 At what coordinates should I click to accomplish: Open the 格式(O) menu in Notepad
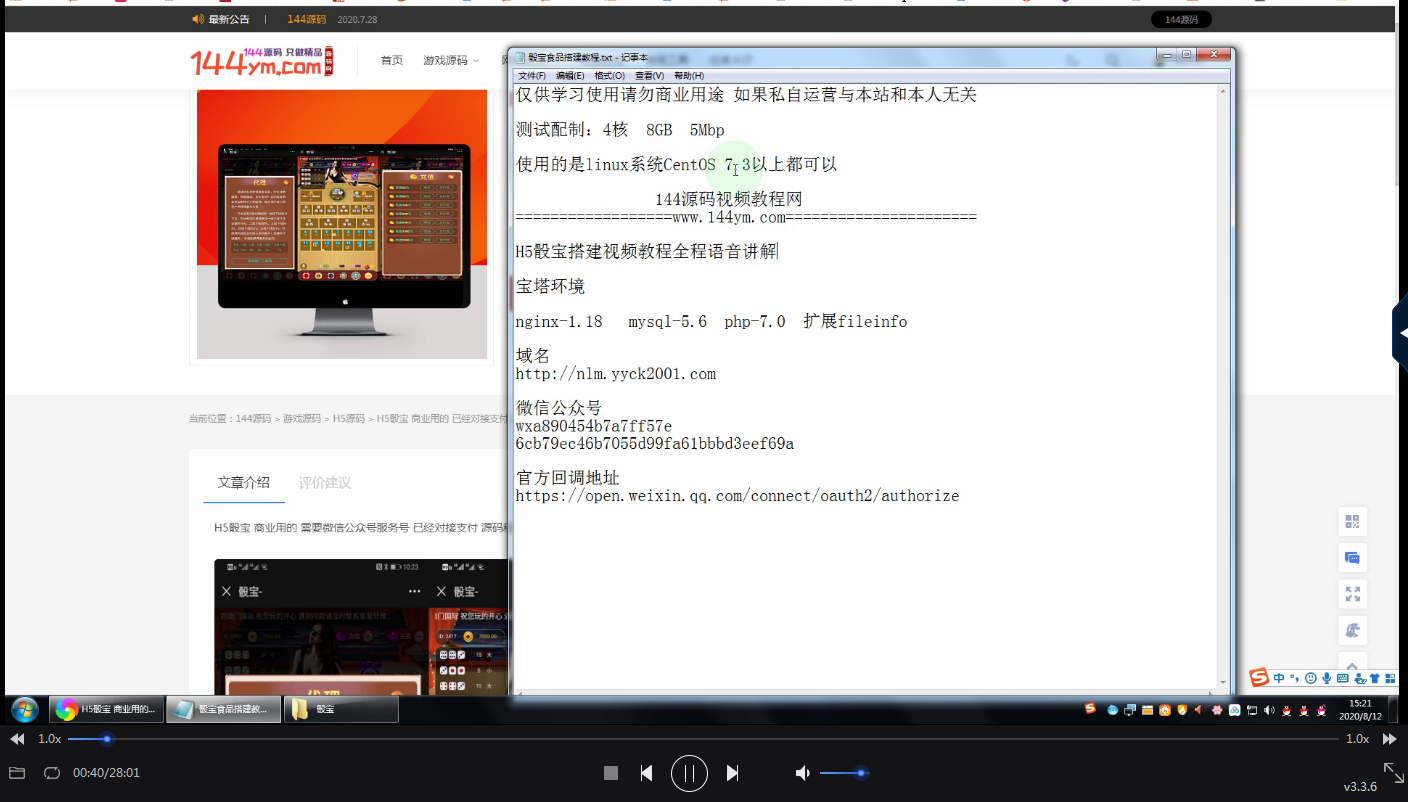[609, 76]
